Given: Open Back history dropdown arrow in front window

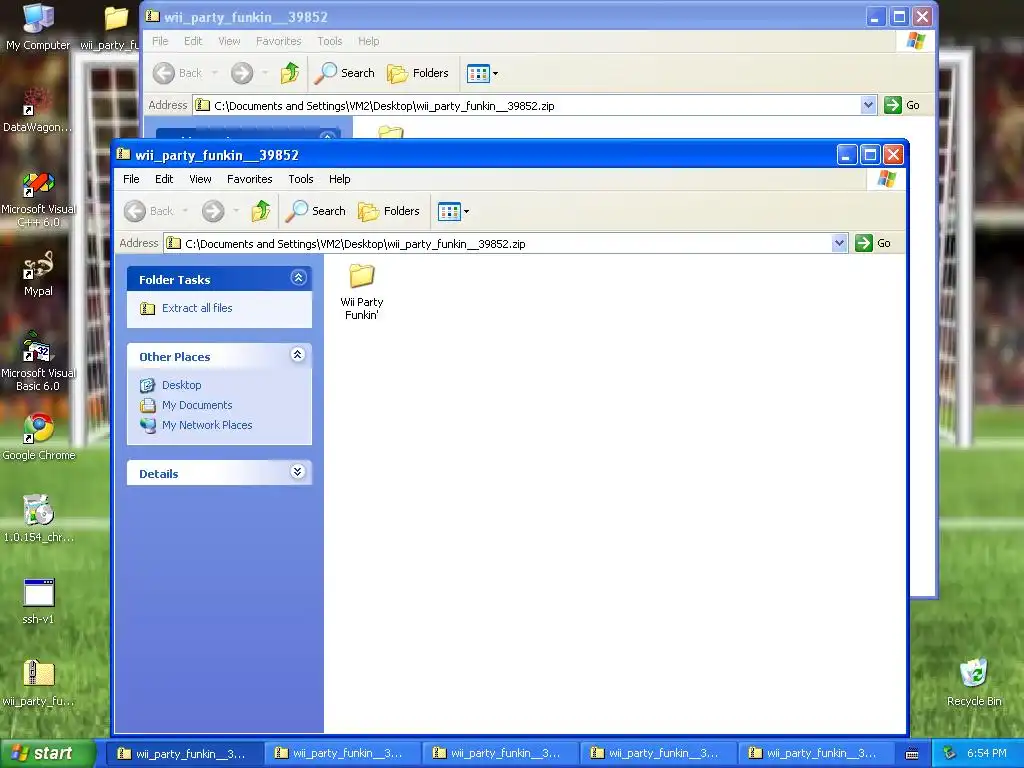Looking at the screenshot, I should (185, 211).
